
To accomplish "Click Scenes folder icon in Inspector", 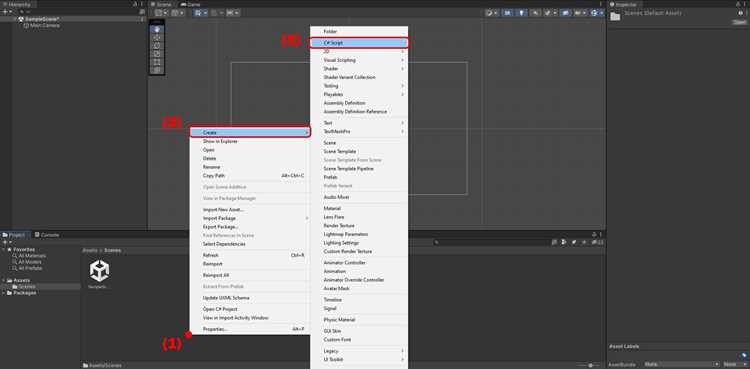I will [615, 16].
